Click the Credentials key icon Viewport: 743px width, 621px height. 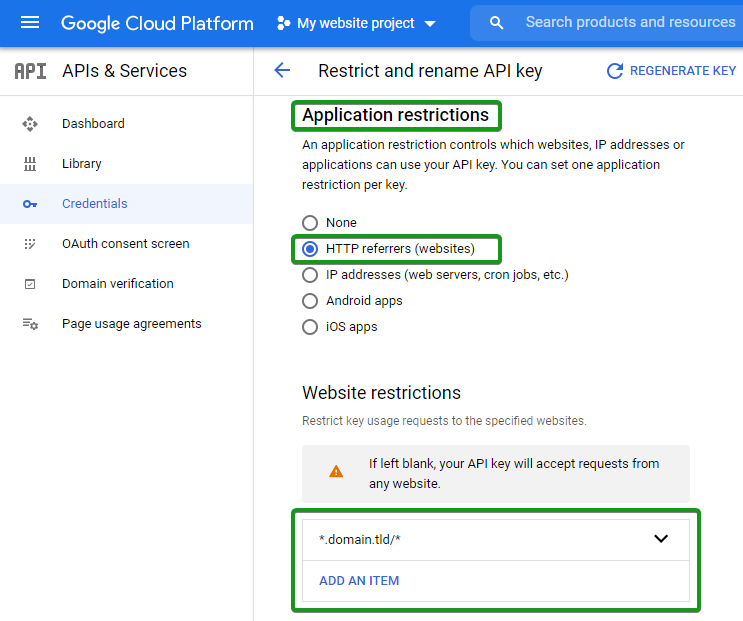click(x=30, y=204)
